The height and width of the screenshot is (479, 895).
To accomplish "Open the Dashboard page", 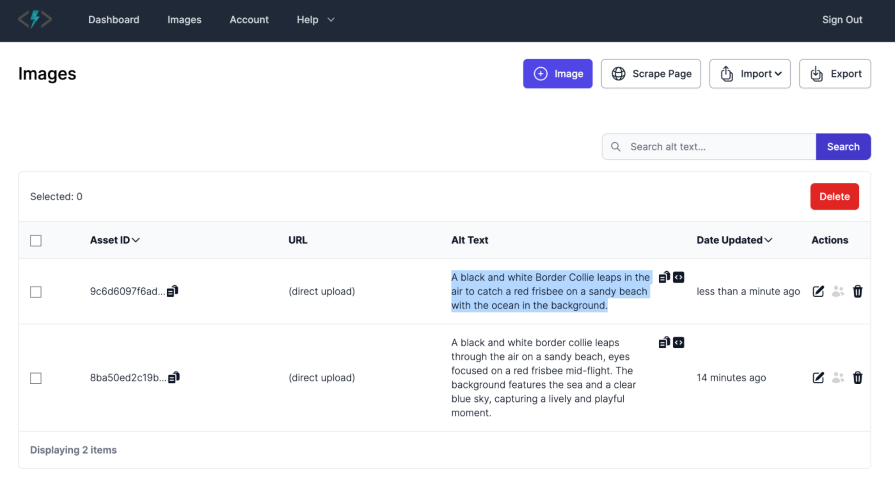I will coord(114,20).
